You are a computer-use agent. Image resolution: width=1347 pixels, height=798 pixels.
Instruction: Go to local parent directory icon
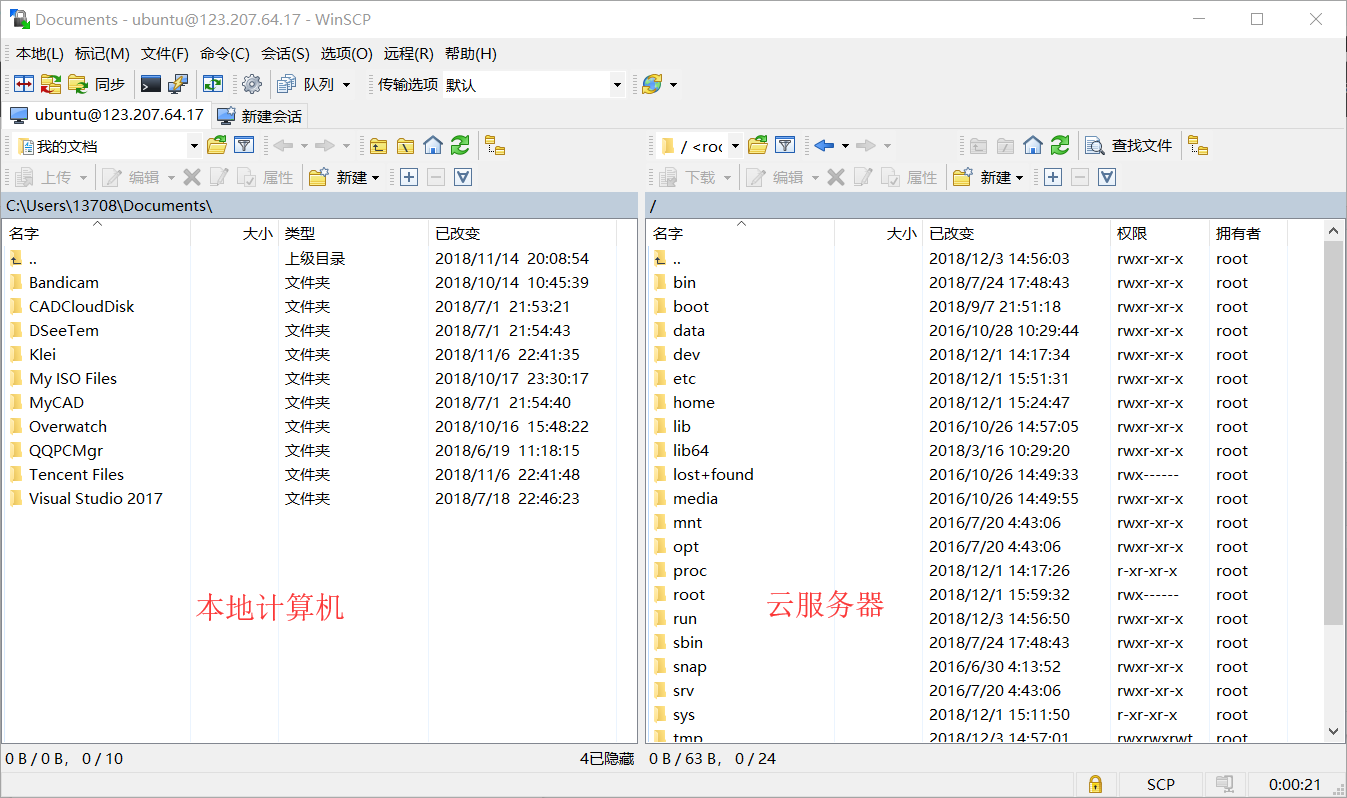point(378,146)
